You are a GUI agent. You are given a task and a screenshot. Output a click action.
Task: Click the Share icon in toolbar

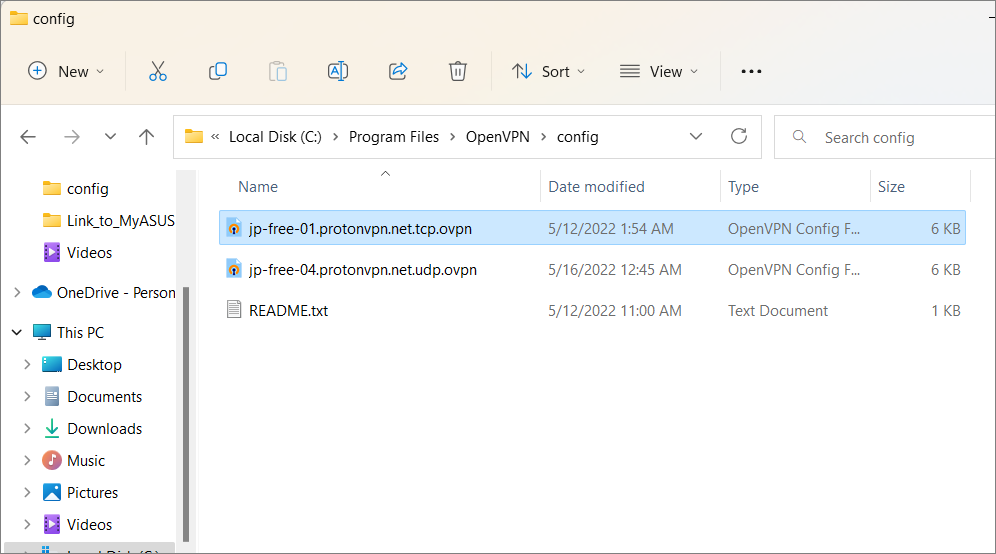click(398, 71)
